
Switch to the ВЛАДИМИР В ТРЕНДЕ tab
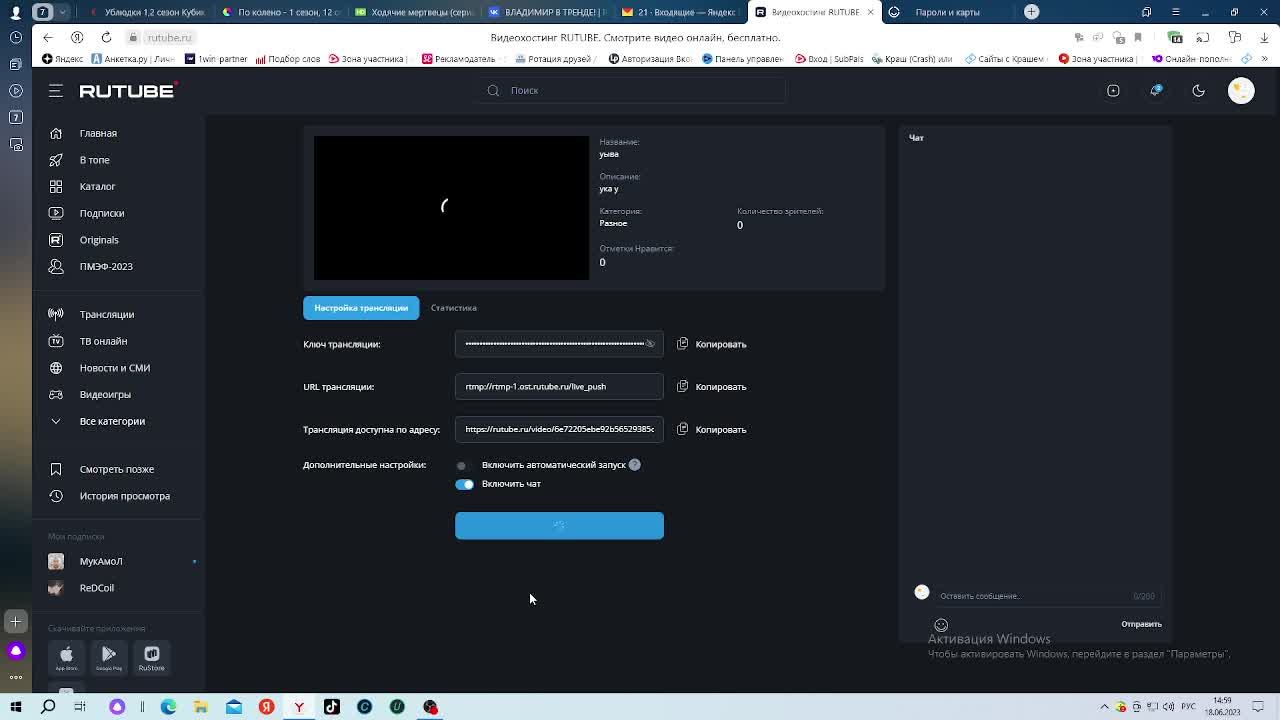click(548, 12)
